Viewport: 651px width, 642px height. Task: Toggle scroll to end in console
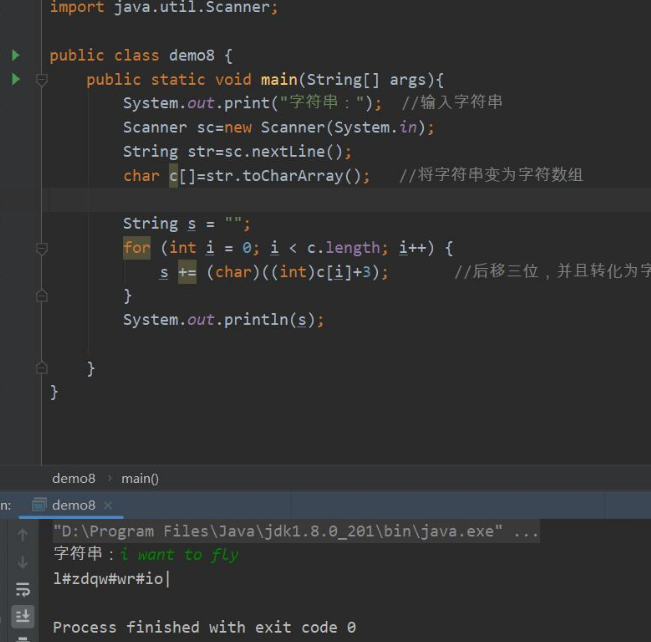coord(23,615)
